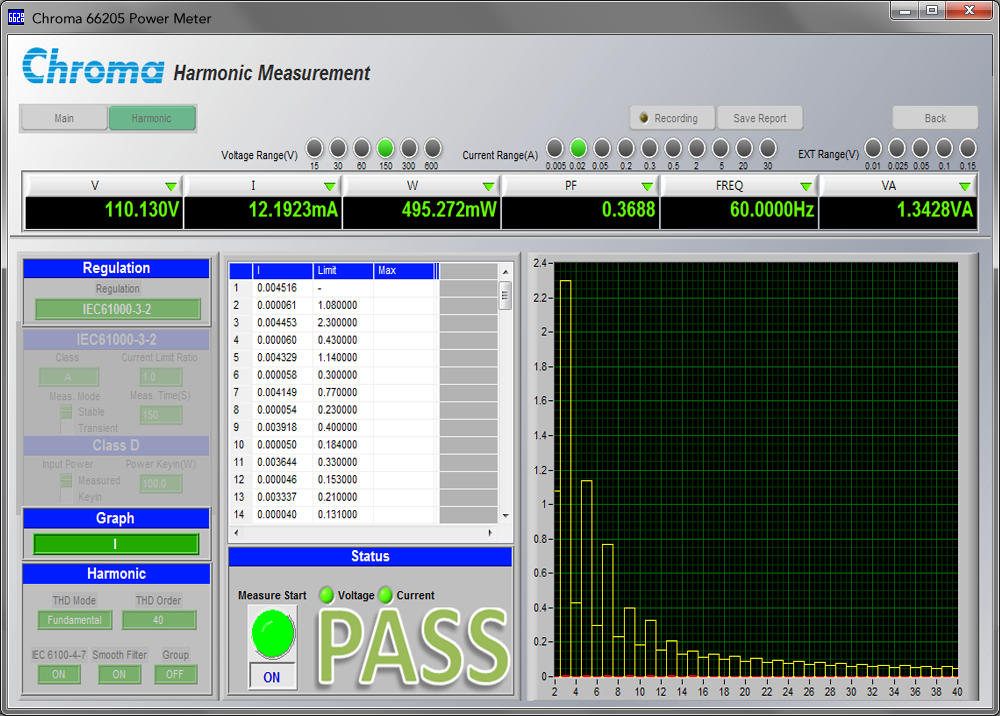1000x716 pixels.
Task: Open the V measurement dropdown arrow
Action: [x=171, y=186]
